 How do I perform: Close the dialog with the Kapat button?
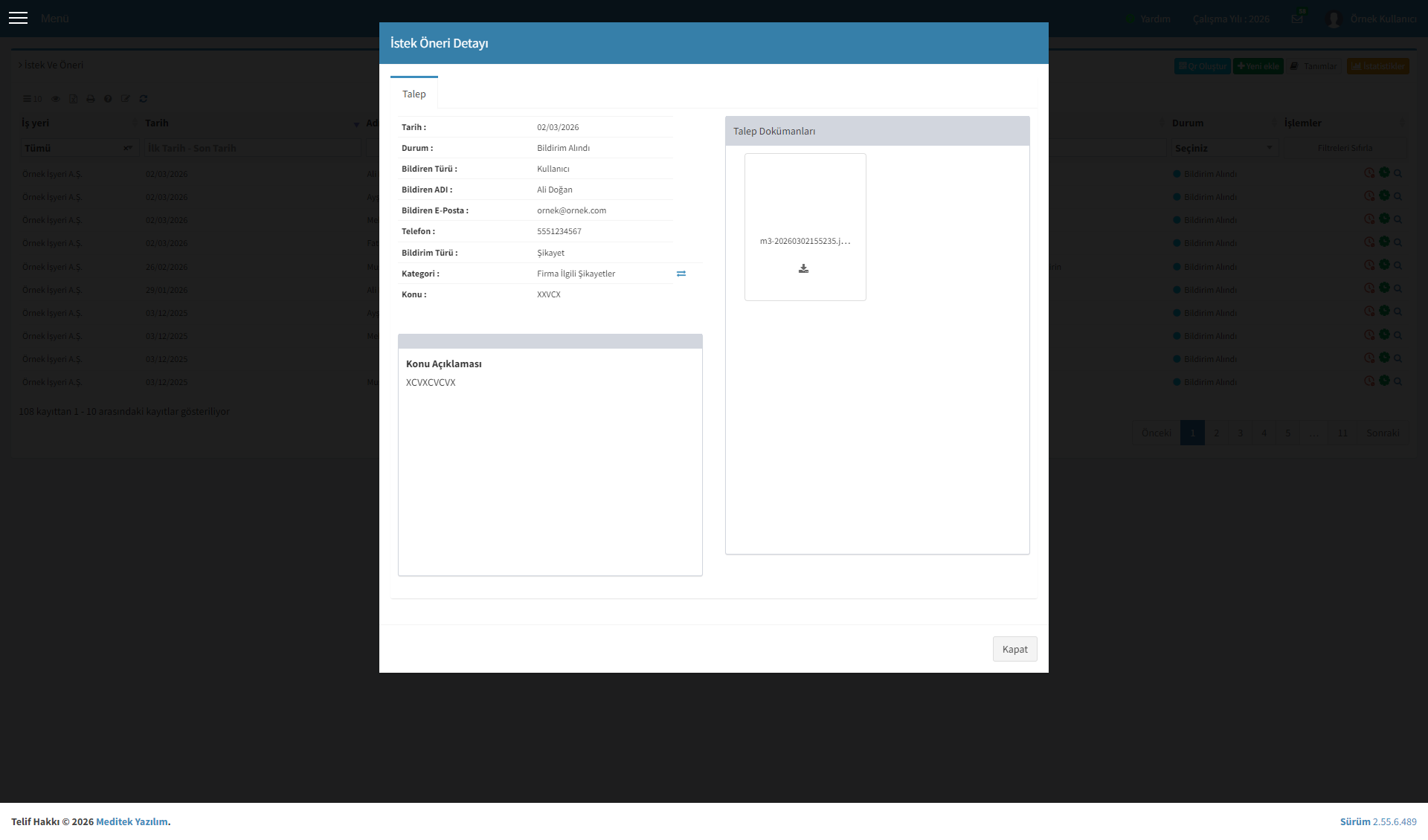(1014, 649)
